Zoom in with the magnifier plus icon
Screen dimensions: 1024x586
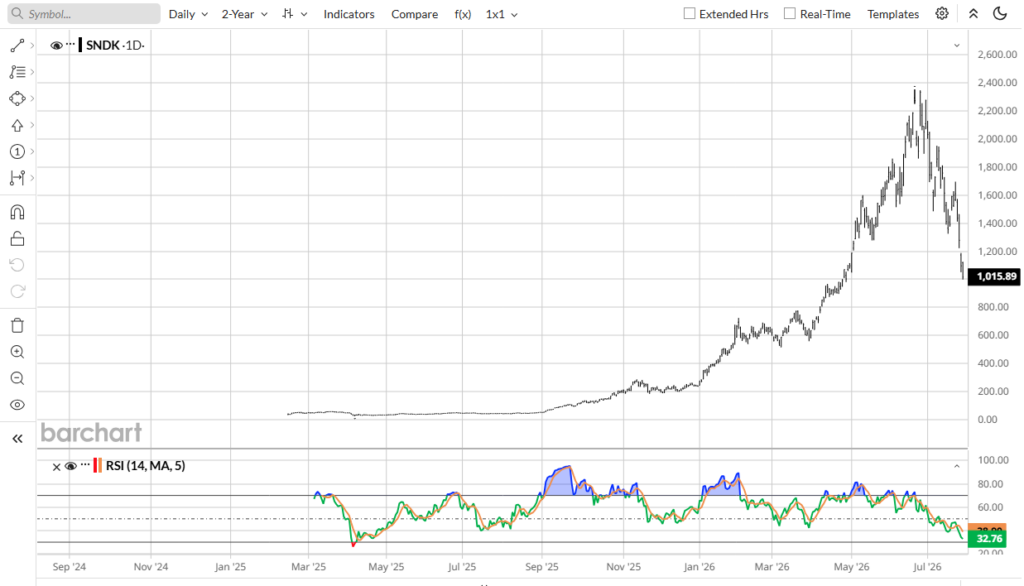coord(17,352)
